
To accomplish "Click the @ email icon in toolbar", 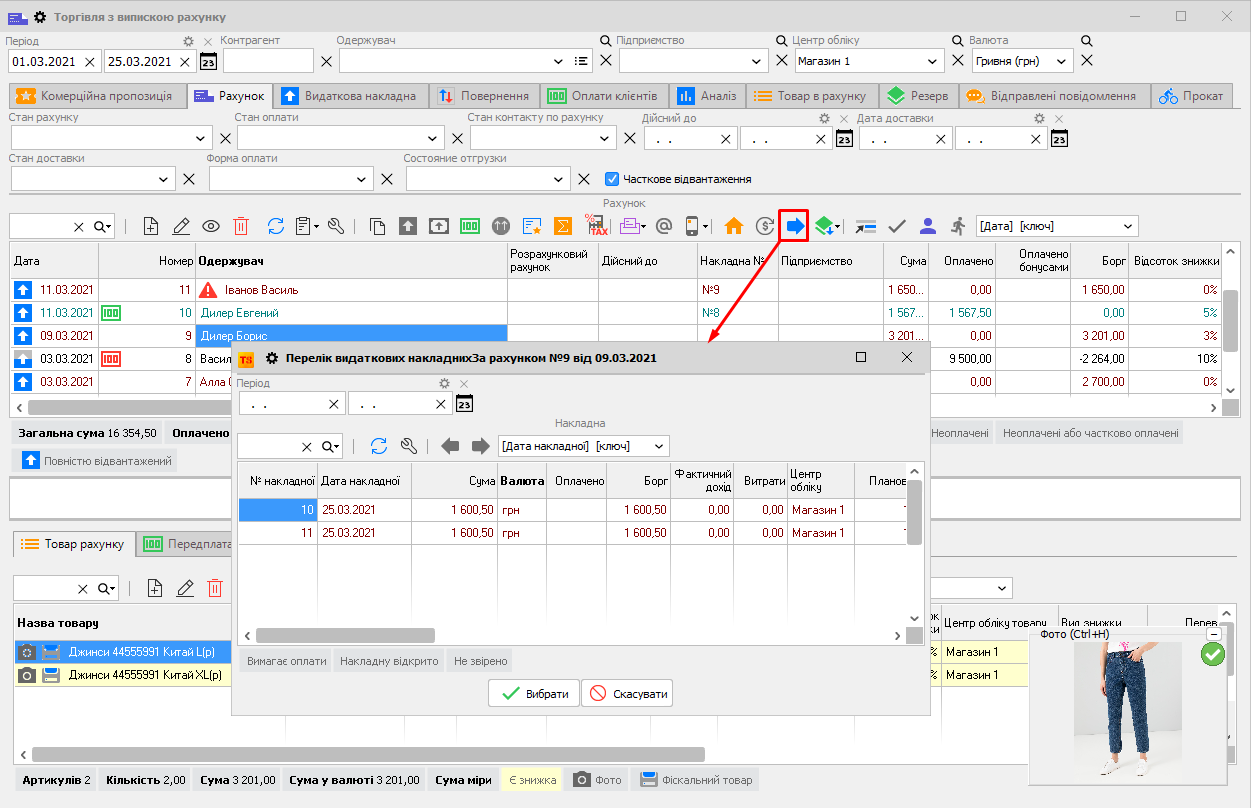I will click(x=662, y=226).
